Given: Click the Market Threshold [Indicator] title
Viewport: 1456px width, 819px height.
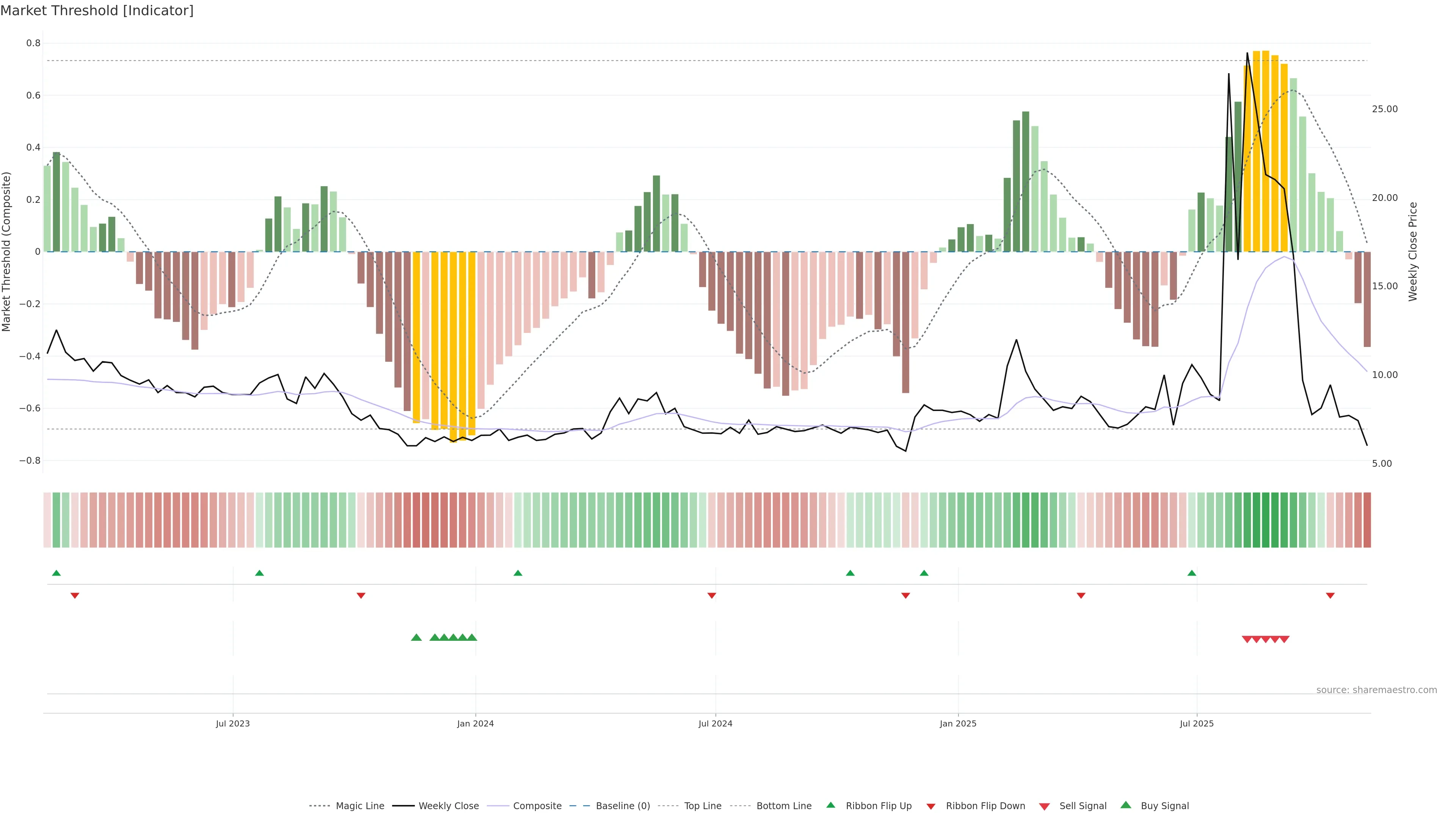Looking at the screenshot, I should tap(97, 11).
